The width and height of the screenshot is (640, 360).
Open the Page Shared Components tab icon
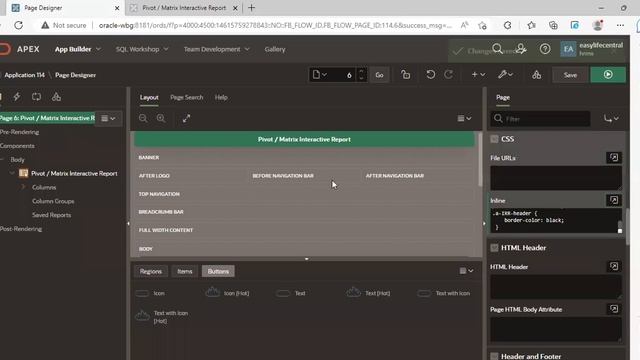56,97
